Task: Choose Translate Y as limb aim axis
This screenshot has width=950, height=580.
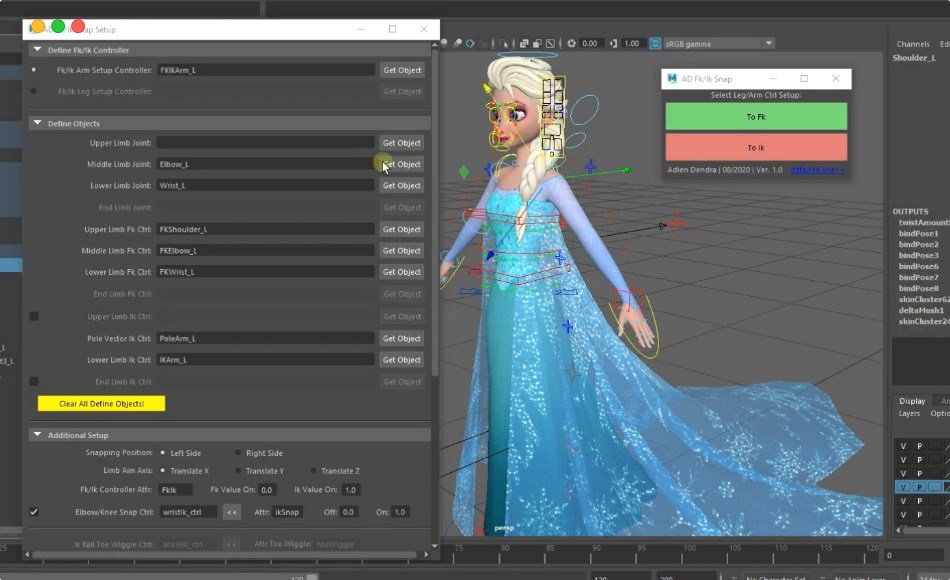Action: click(238, 470)
